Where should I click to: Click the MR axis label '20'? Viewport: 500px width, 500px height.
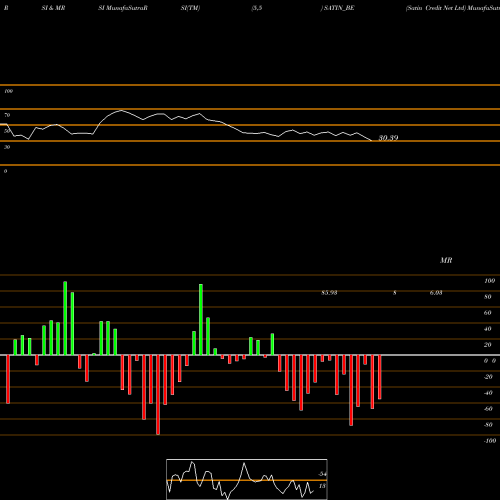pyautogui.click(x=488, y=345)
